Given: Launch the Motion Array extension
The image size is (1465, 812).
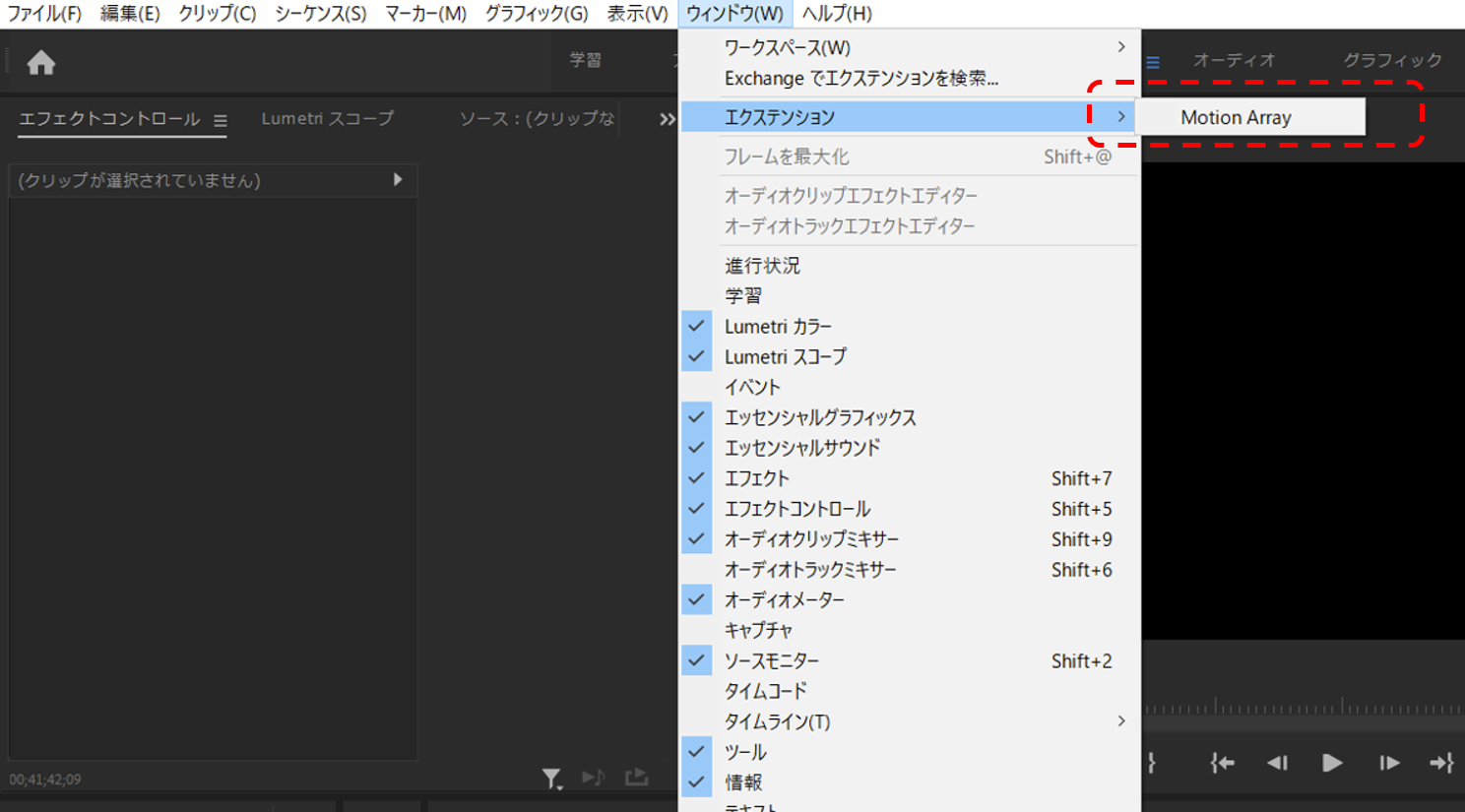Looking at the screenshot, I should (x=1235, y=117).
